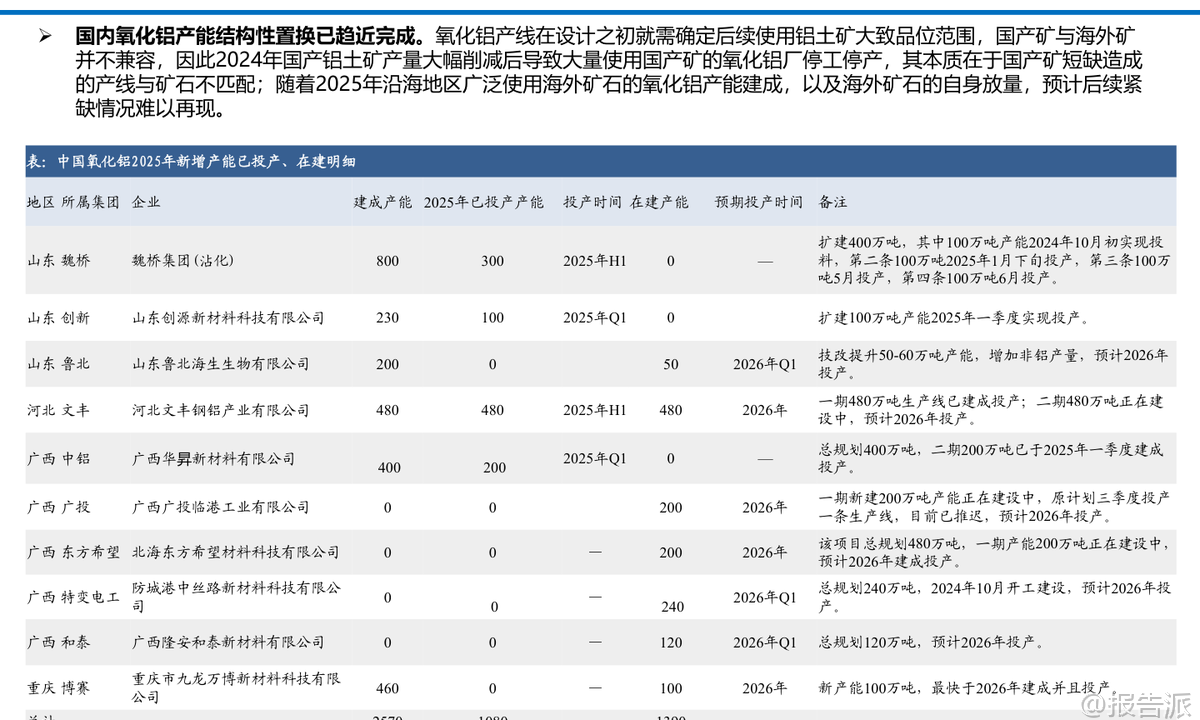Select the 防城港中丝路新材料科技有限公司 cell
This screenshot has width=1200, height=720.
[x=236, y=597]
